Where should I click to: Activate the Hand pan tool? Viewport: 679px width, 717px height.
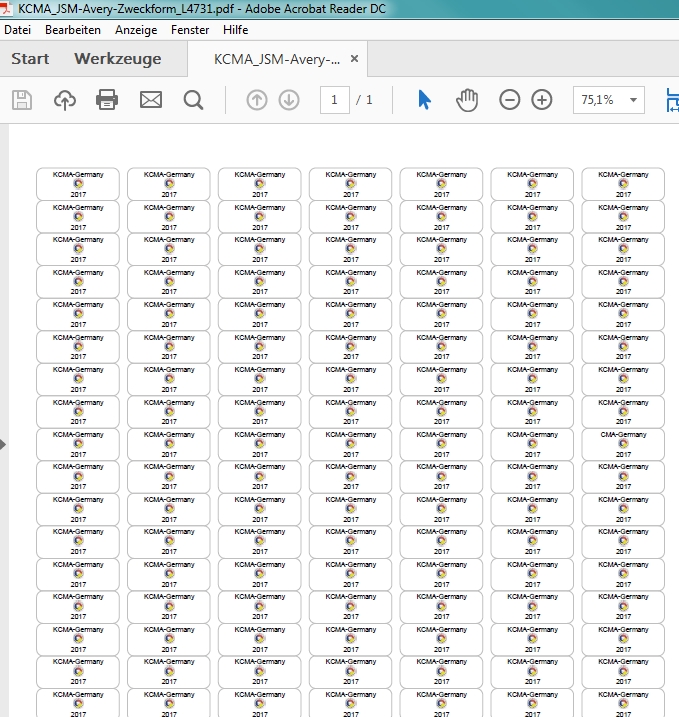pos(467,100)
